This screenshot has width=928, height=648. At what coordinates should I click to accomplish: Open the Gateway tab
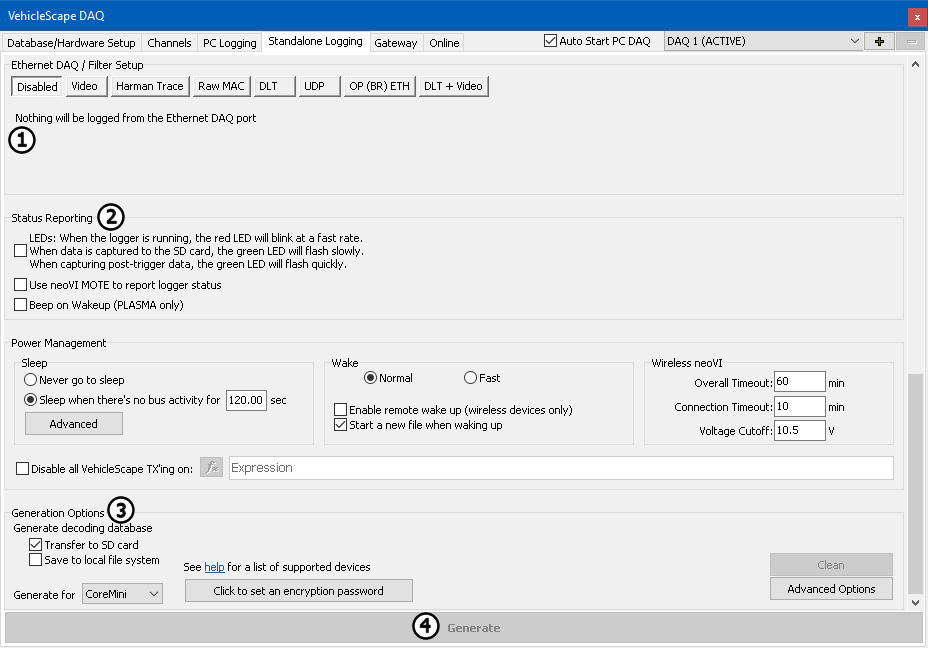click(395, 43)
